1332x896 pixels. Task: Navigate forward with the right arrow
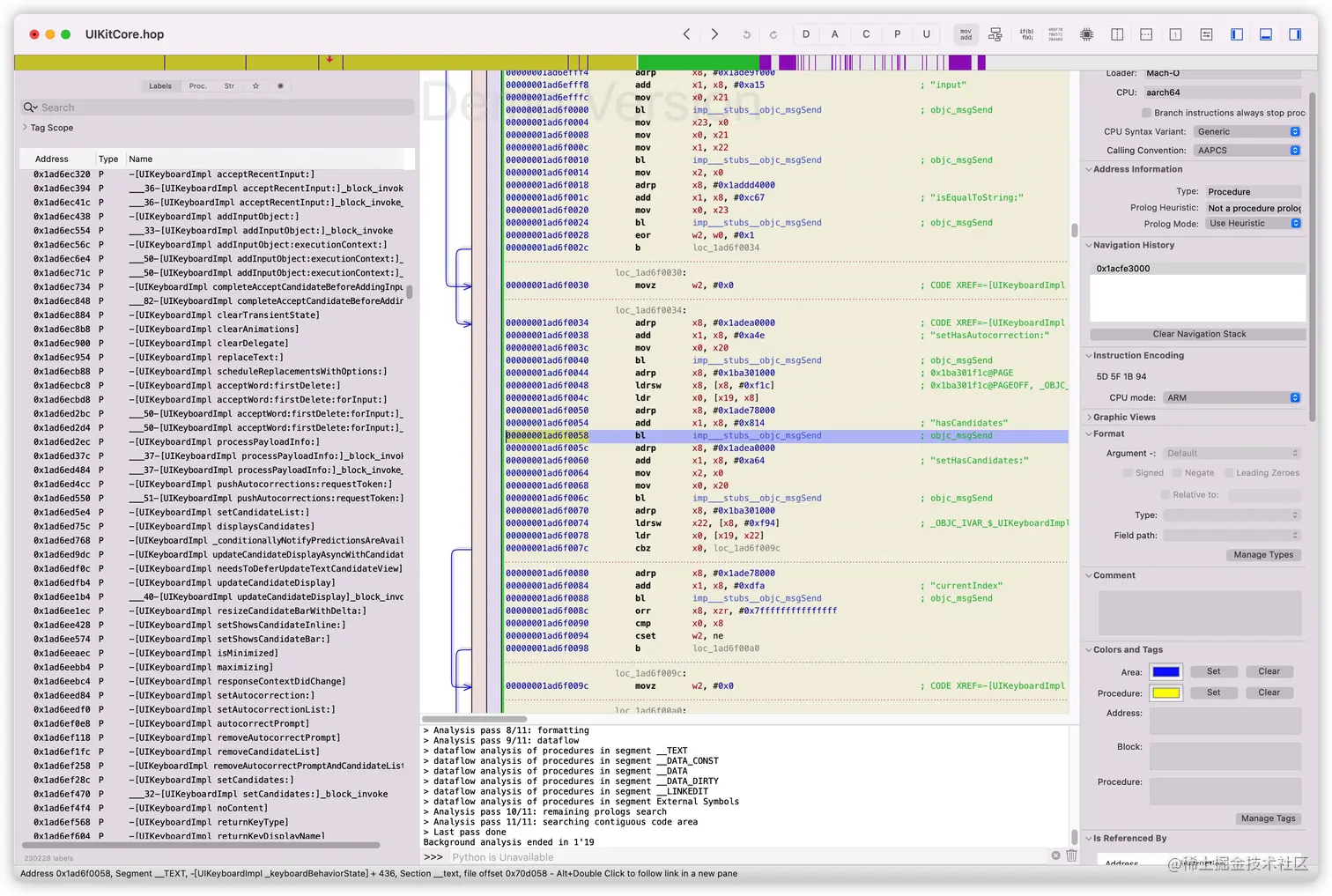pyautogui.click(x=714, y=34)
